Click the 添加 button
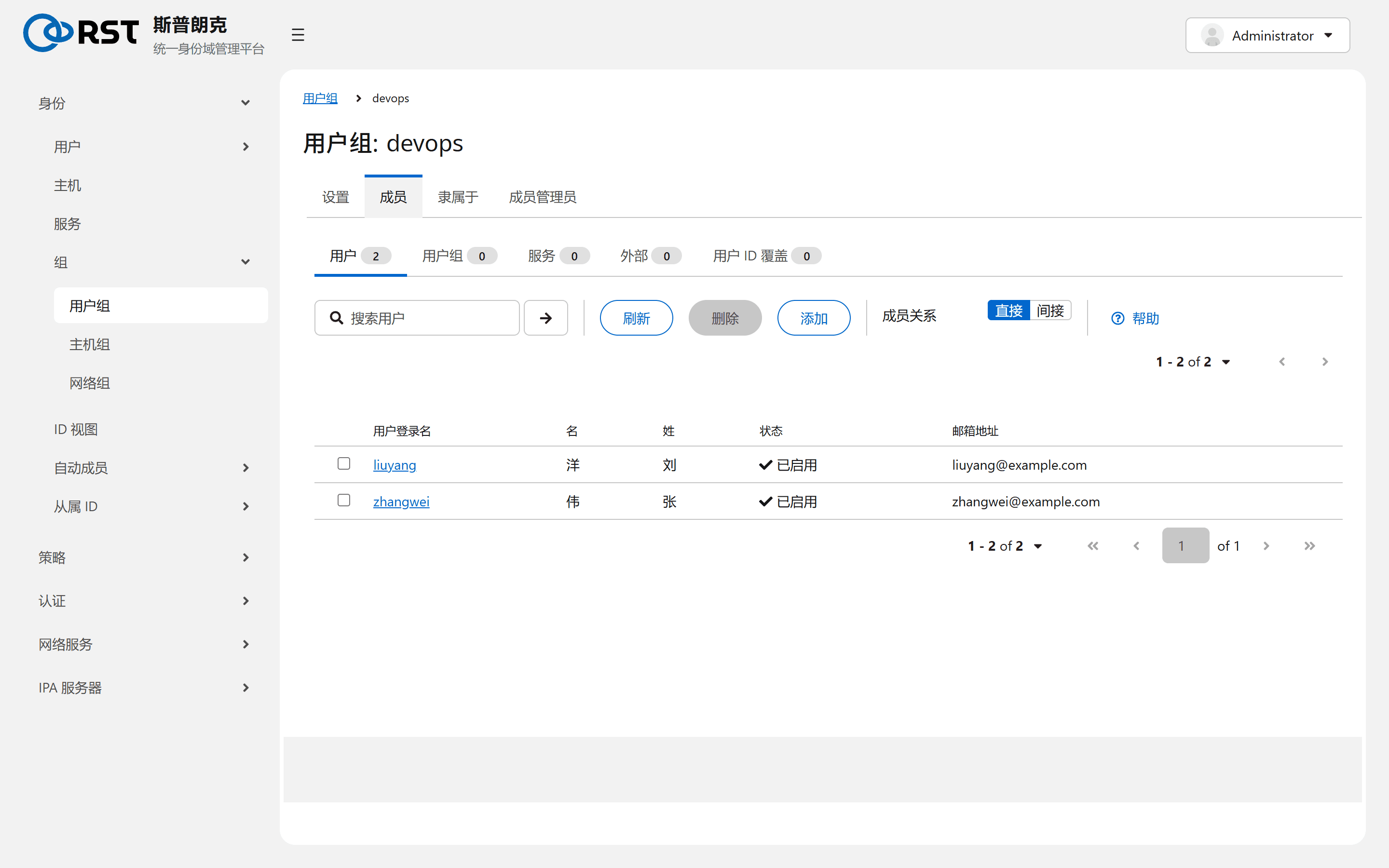 (x=814, y=317)
